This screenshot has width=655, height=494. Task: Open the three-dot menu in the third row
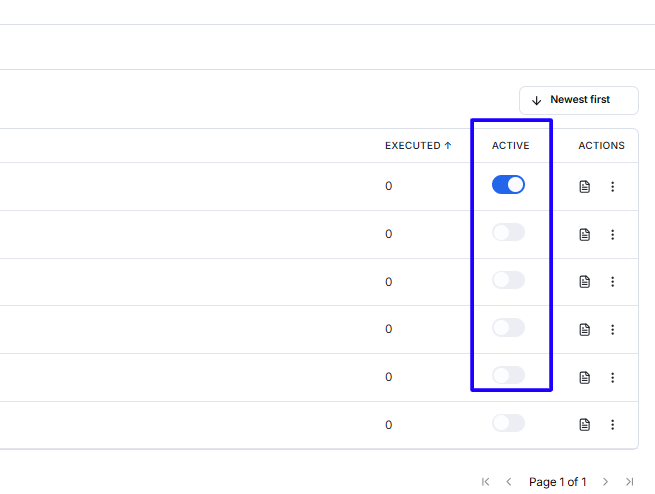(612, 282)
